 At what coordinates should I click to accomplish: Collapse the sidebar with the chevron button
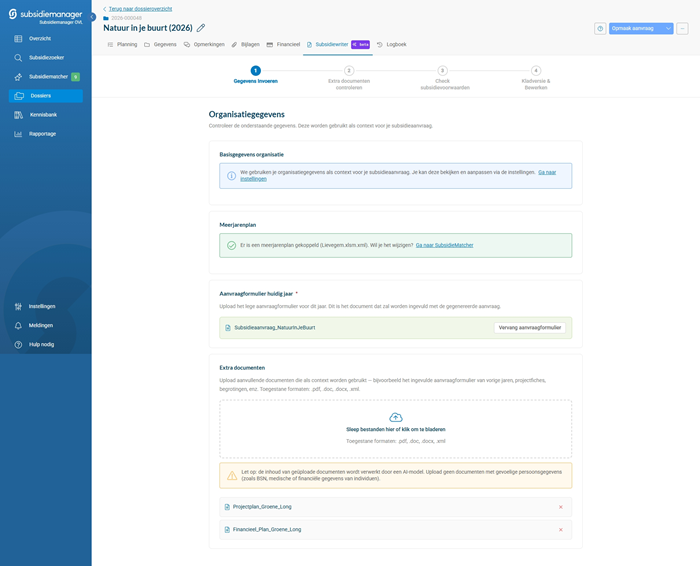pos(92,17)
